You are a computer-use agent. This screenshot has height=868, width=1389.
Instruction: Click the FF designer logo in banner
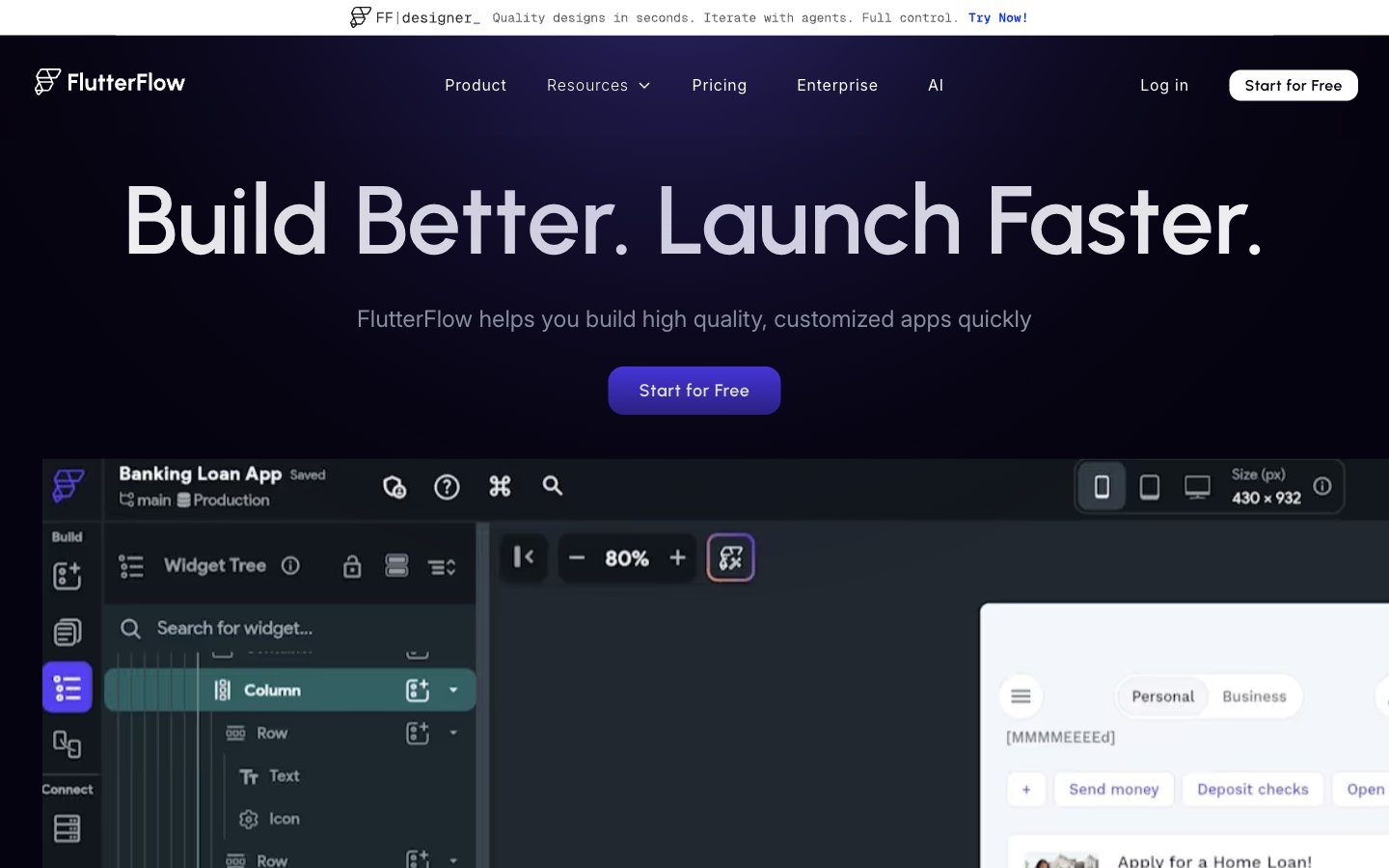click(415, 17)
